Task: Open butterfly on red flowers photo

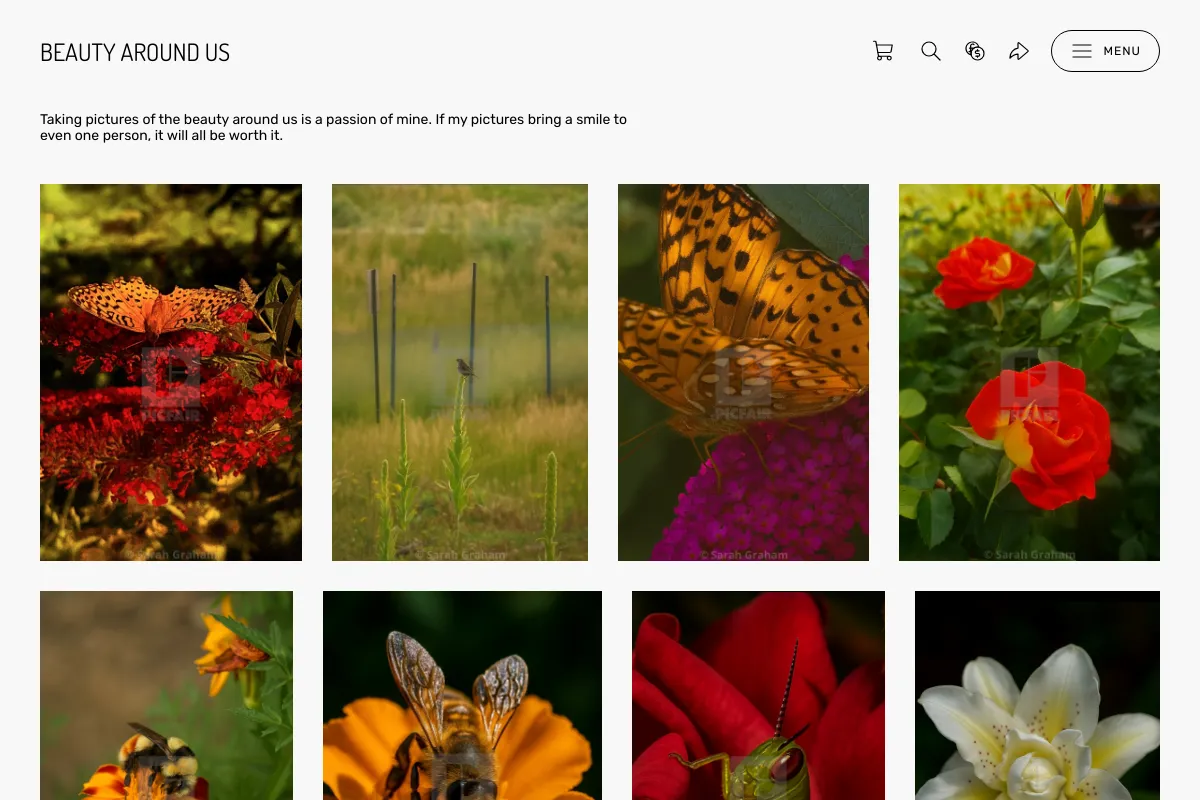Action: coord(171,372)
